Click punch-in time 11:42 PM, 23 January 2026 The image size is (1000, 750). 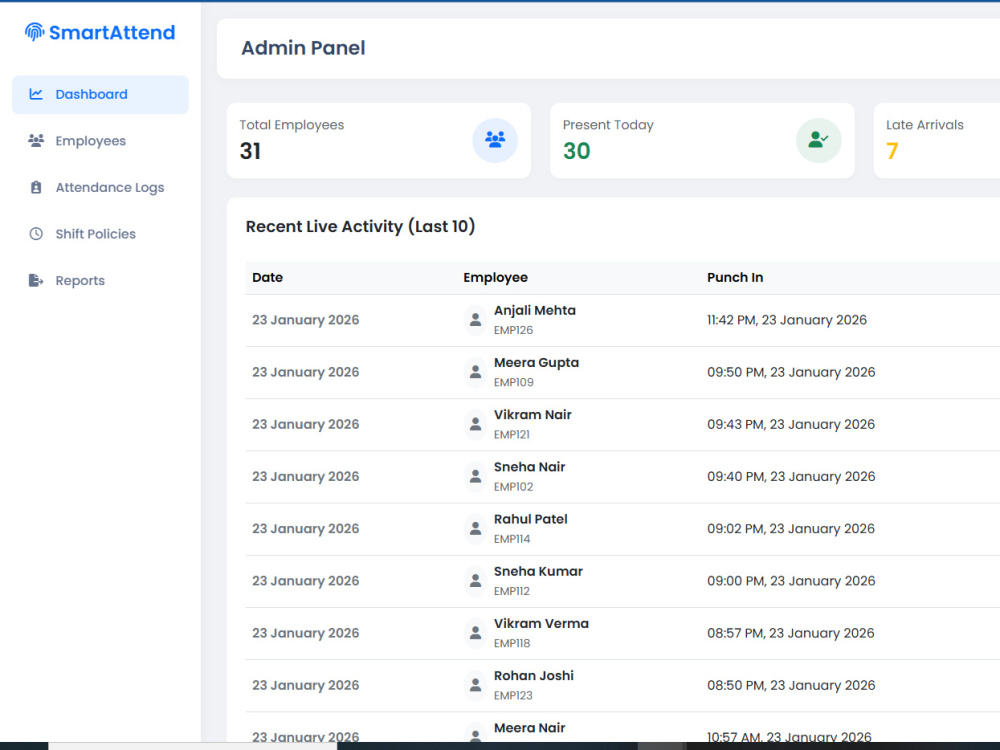pos(786,320)
